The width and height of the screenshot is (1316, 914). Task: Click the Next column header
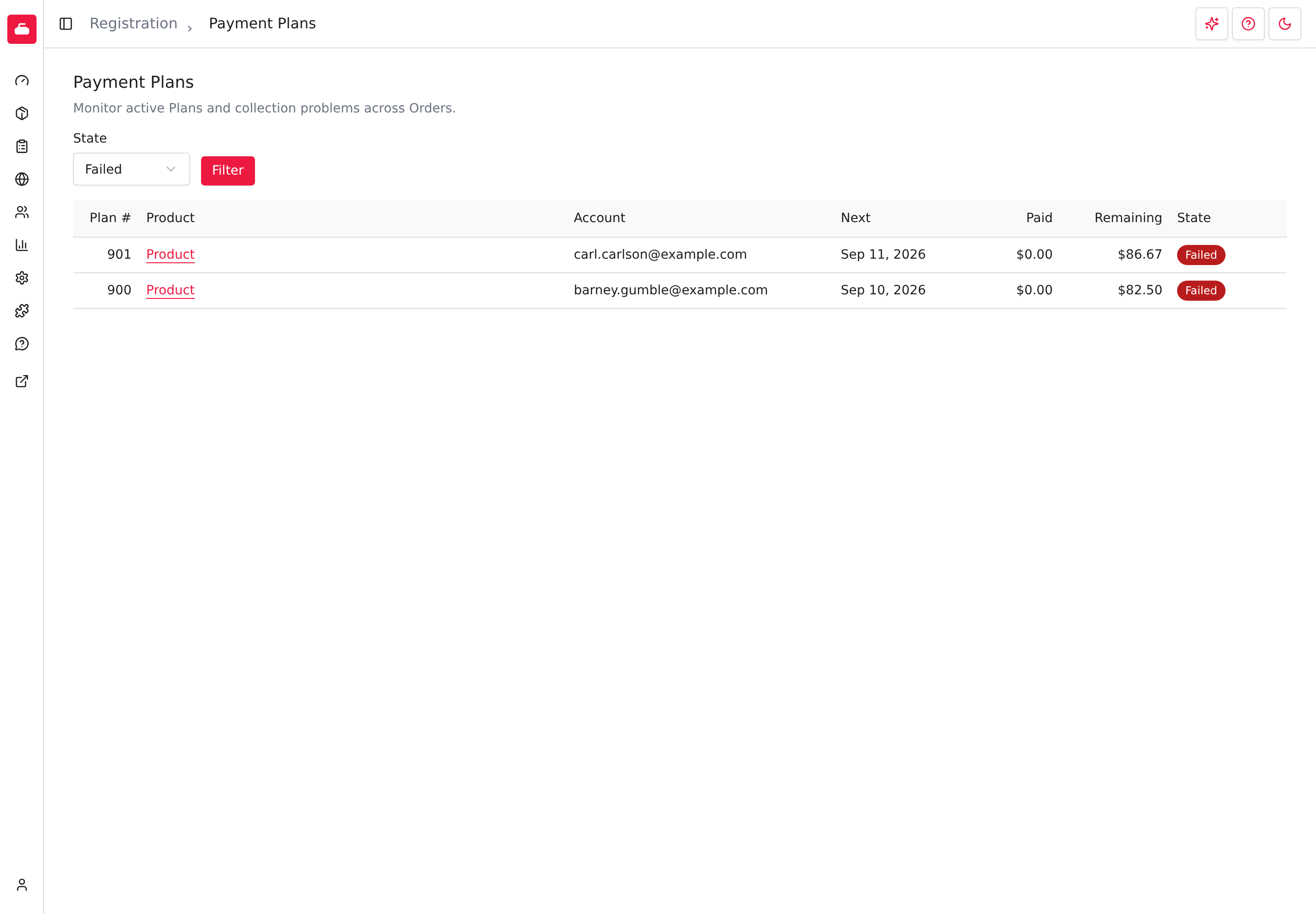coord(855,218)
